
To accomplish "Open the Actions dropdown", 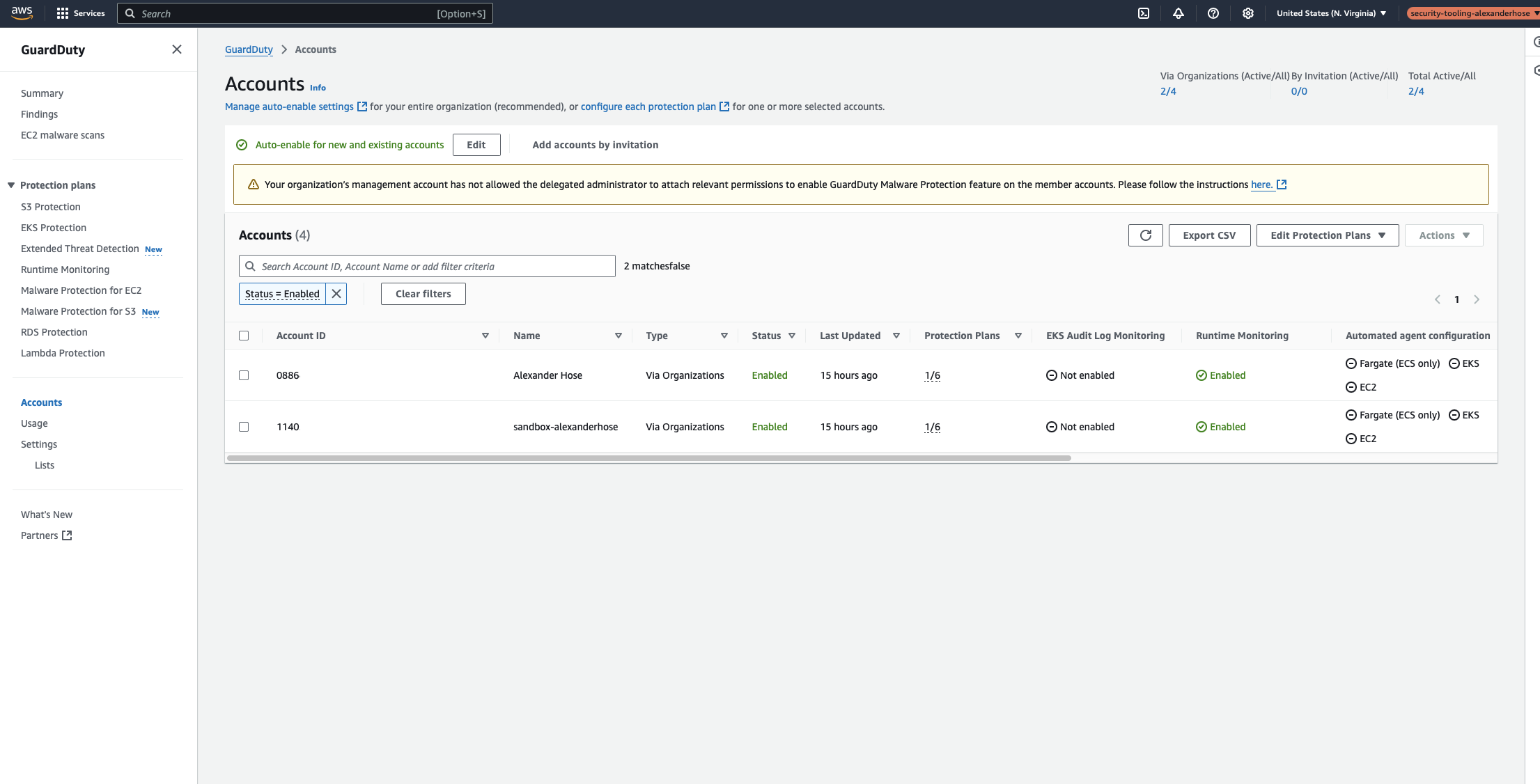I will [x=1444, y=235].
